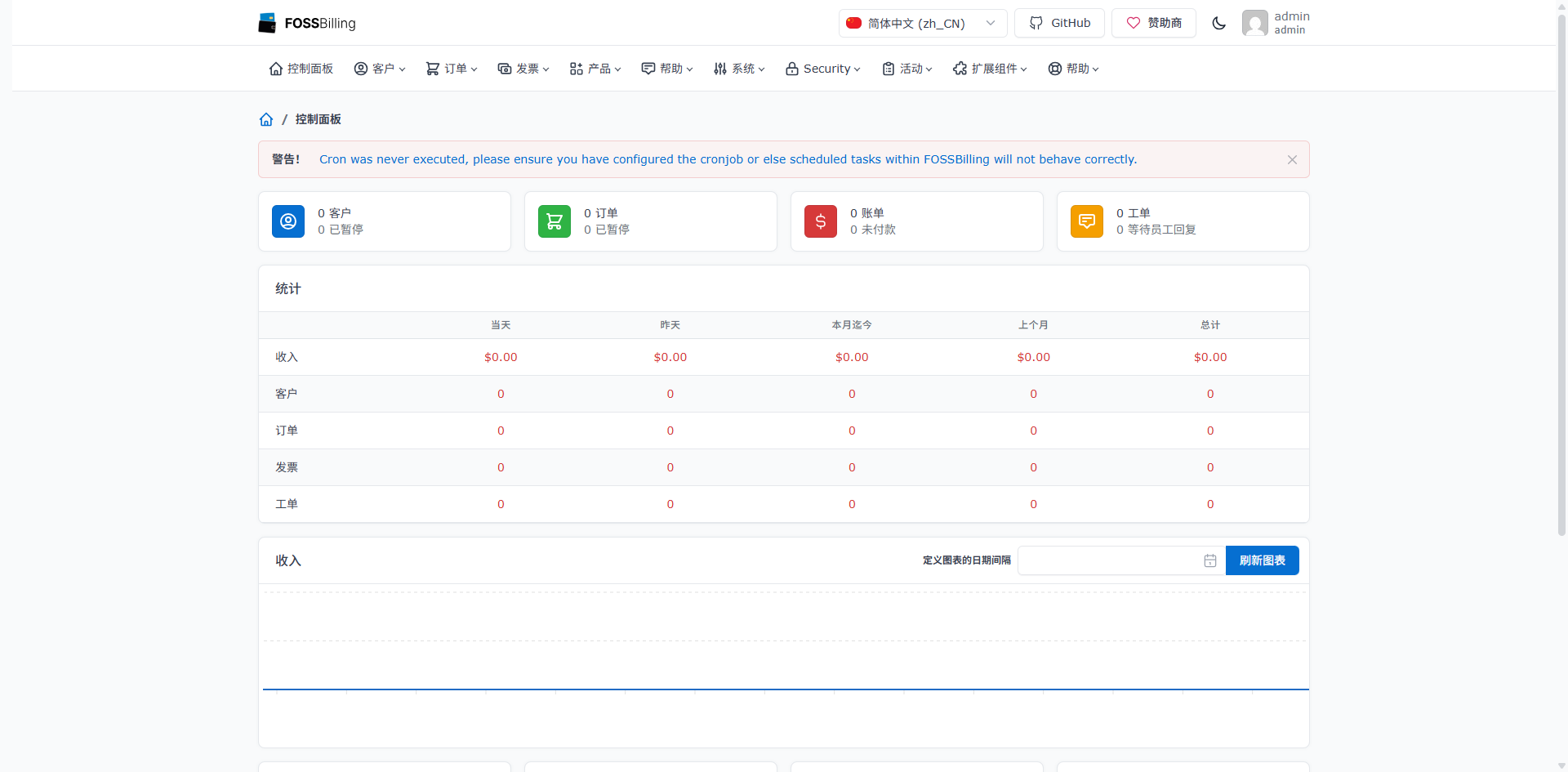Expand the Security menu
The height and width of the screenshot is (772, 1568).
[823, 69]
